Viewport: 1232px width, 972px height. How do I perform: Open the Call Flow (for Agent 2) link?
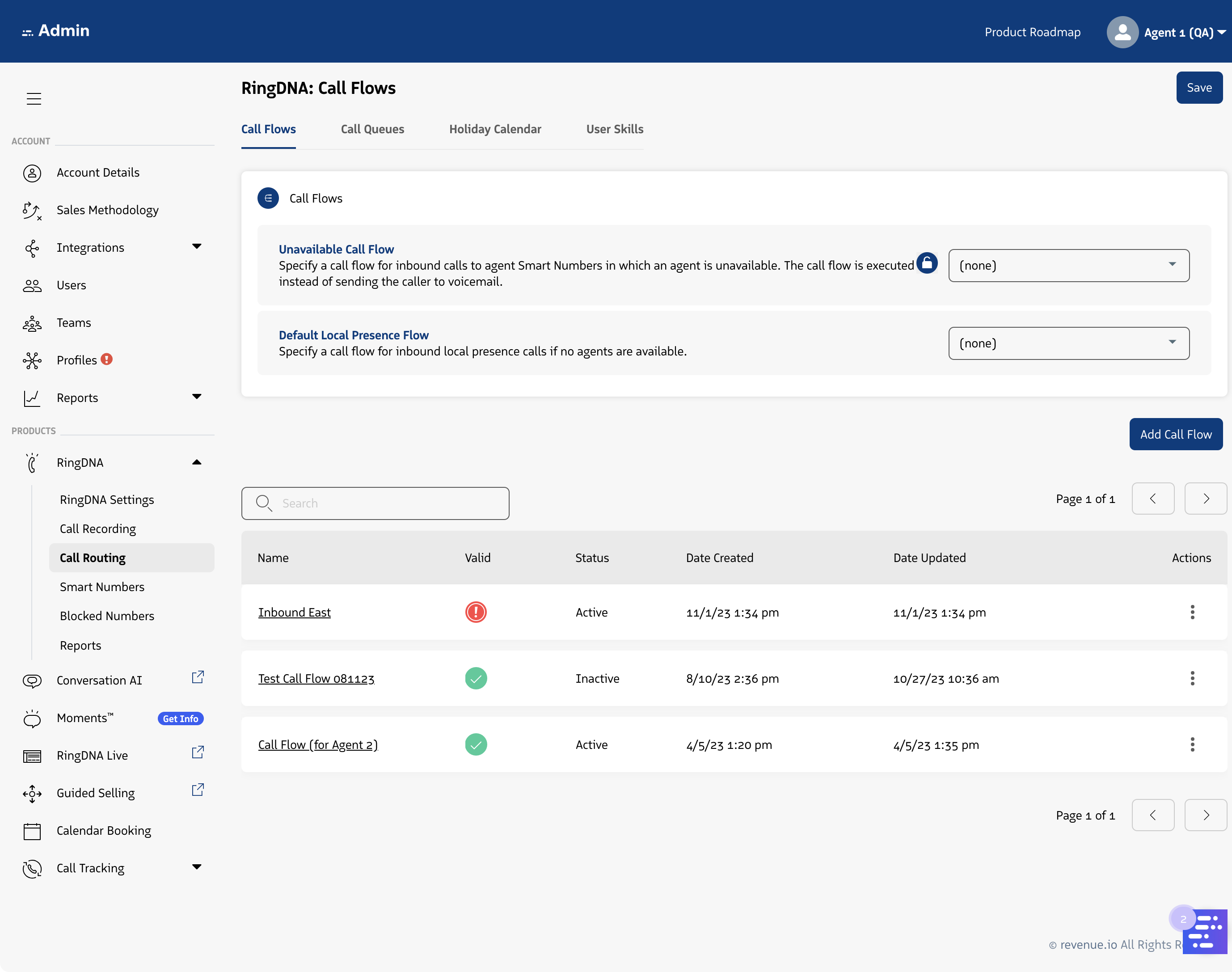pos(317,744)
